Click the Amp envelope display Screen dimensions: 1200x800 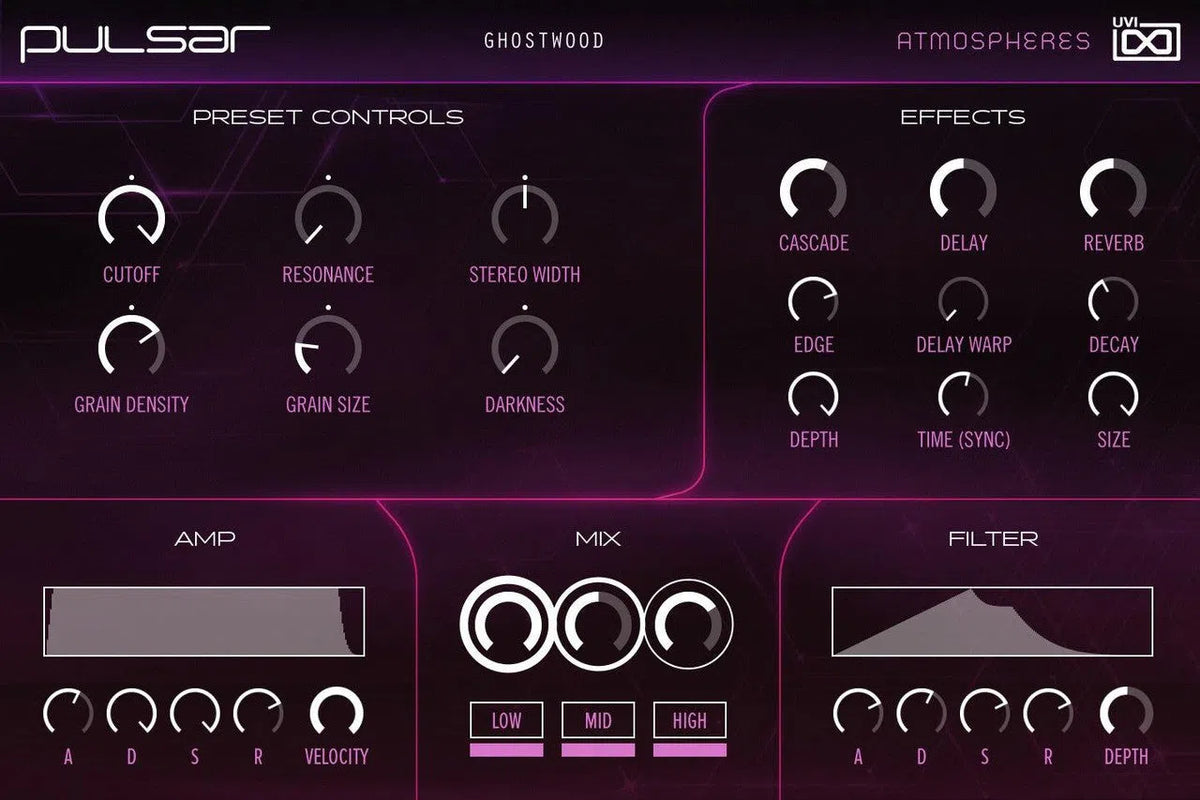coord(204,622)
